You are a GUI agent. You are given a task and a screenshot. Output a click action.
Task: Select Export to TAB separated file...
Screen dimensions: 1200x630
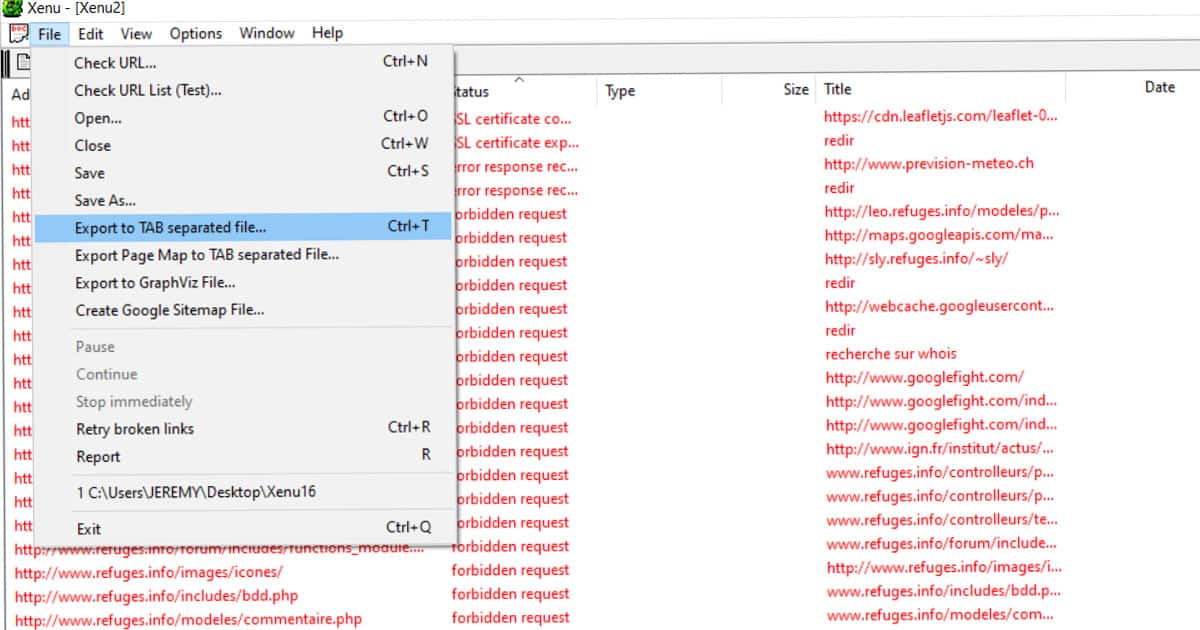pos(245,227)
